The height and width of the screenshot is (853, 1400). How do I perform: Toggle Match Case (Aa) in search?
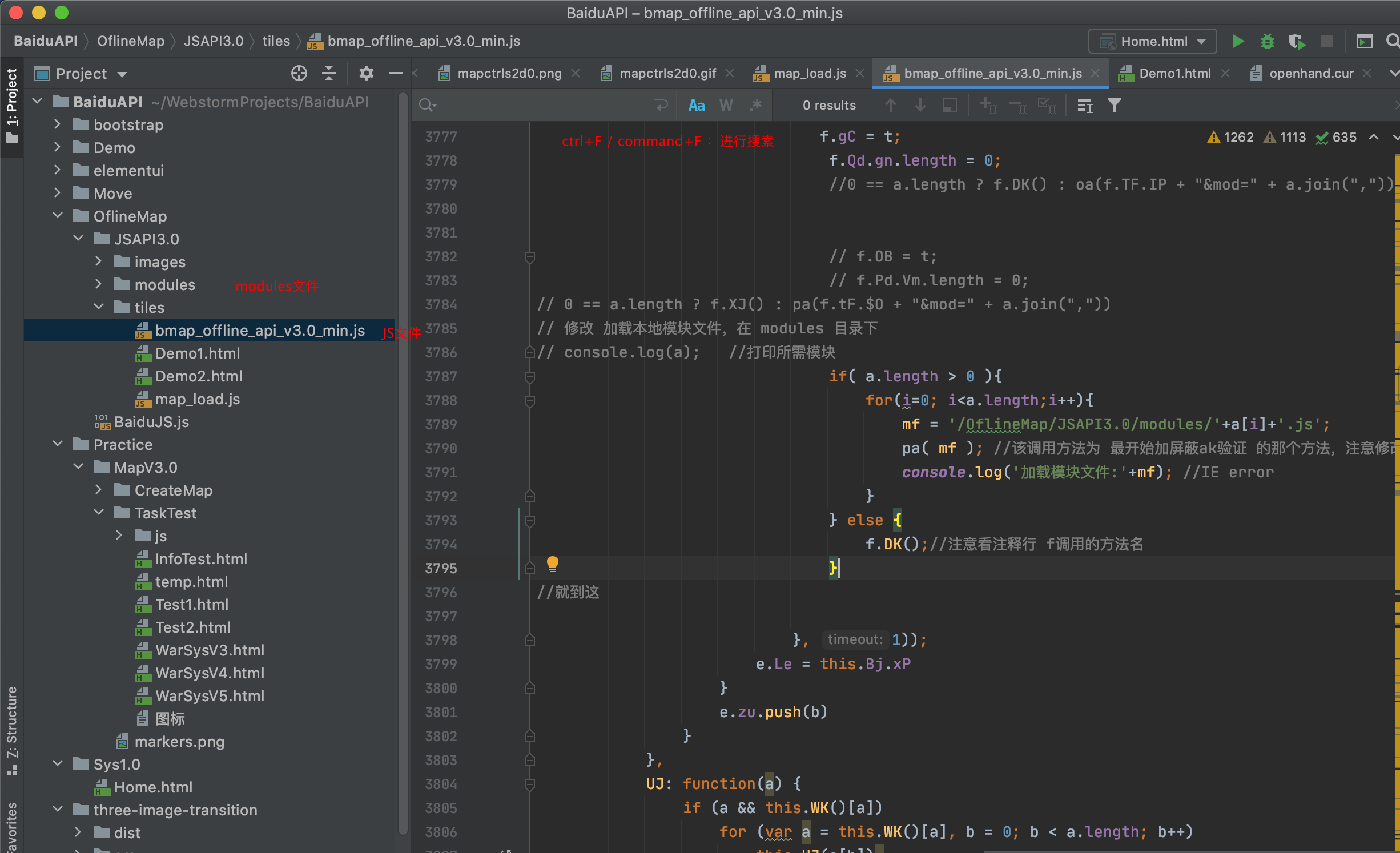[696, 105]
